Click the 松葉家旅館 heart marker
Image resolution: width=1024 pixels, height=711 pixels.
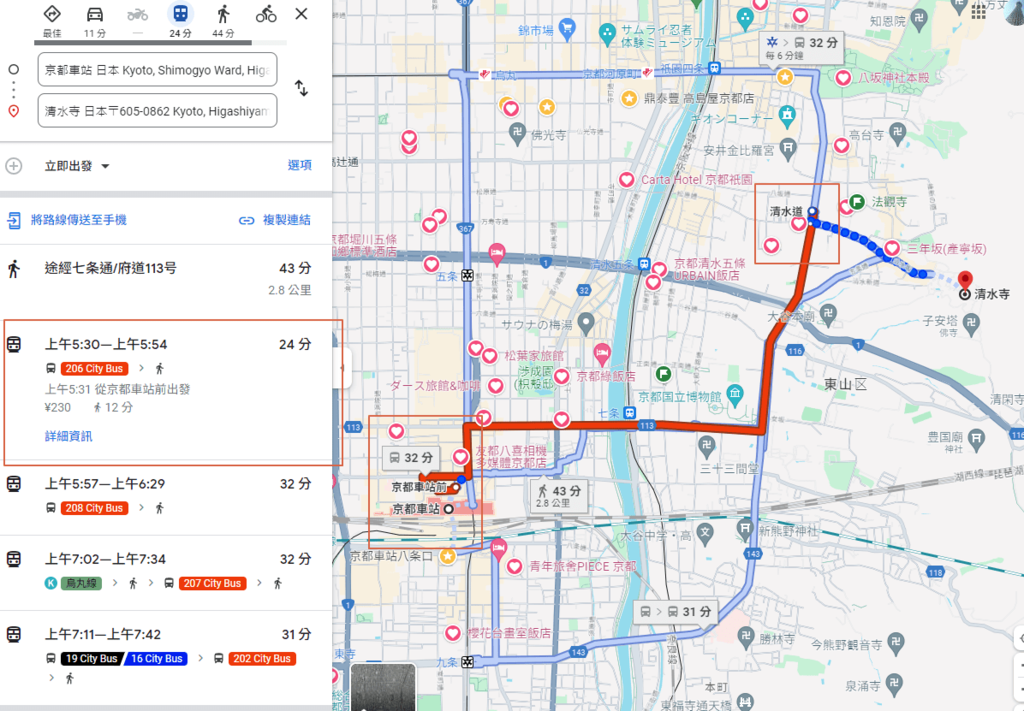tap(490, 356)
